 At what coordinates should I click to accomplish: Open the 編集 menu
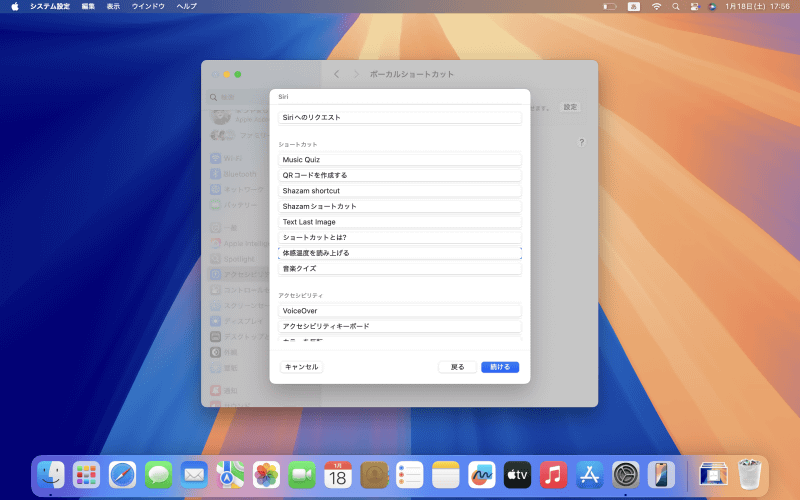point(88,6)
